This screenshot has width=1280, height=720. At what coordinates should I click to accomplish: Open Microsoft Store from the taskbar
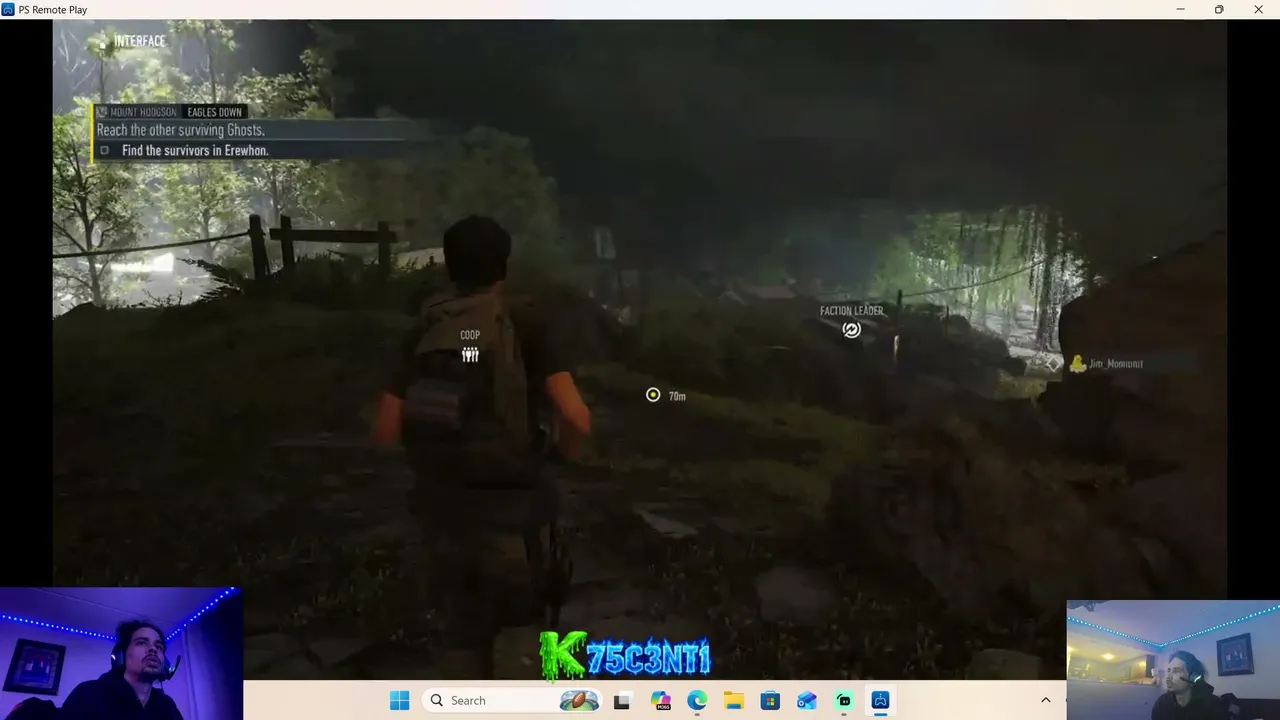pyautogui.click(x=770, y=700)
